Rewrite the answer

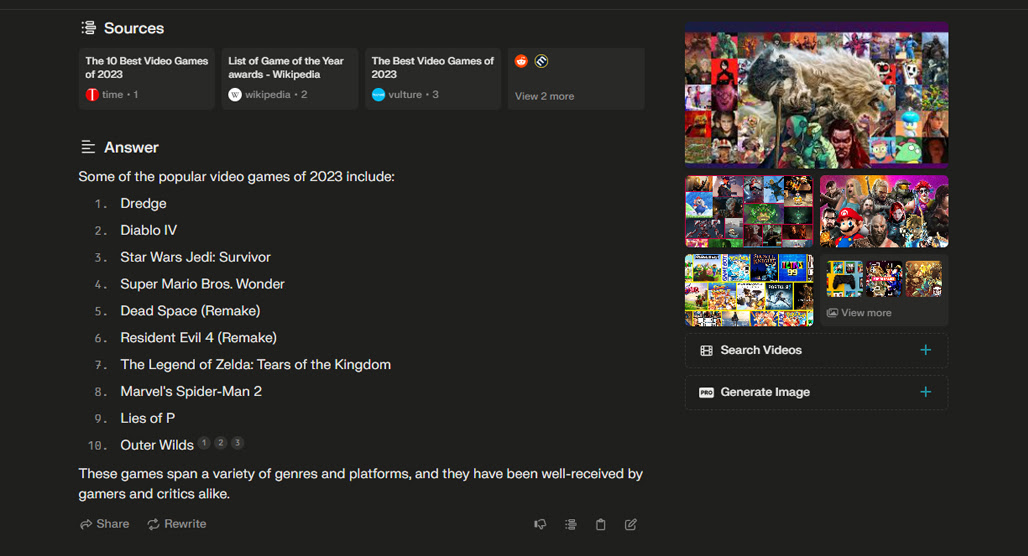click(176, 524)
